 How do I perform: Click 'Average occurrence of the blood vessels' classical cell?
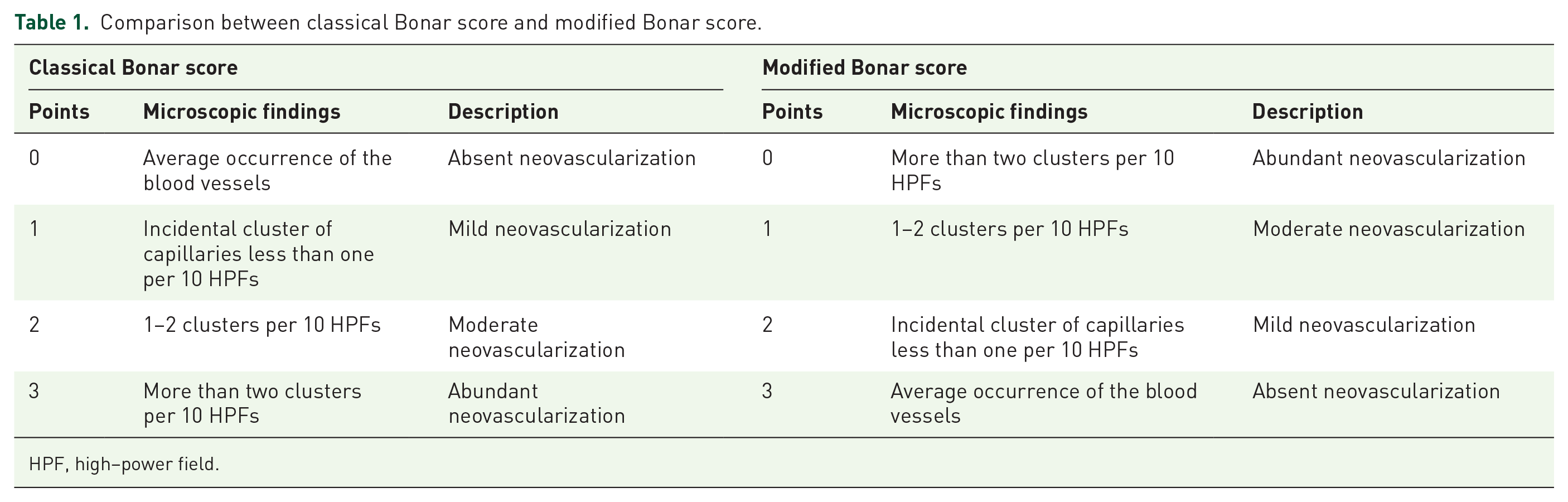click(267, 171)
